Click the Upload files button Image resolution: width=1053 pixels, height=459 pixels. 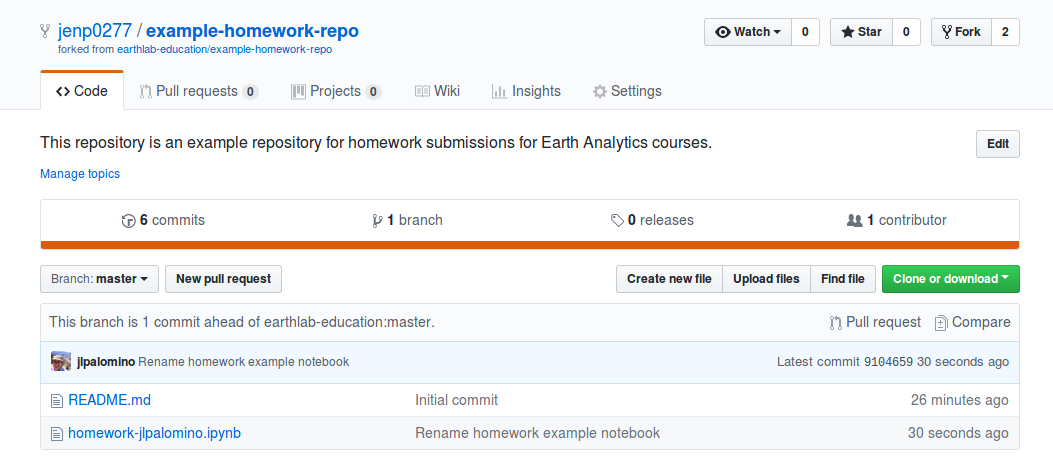click(766, 279)
